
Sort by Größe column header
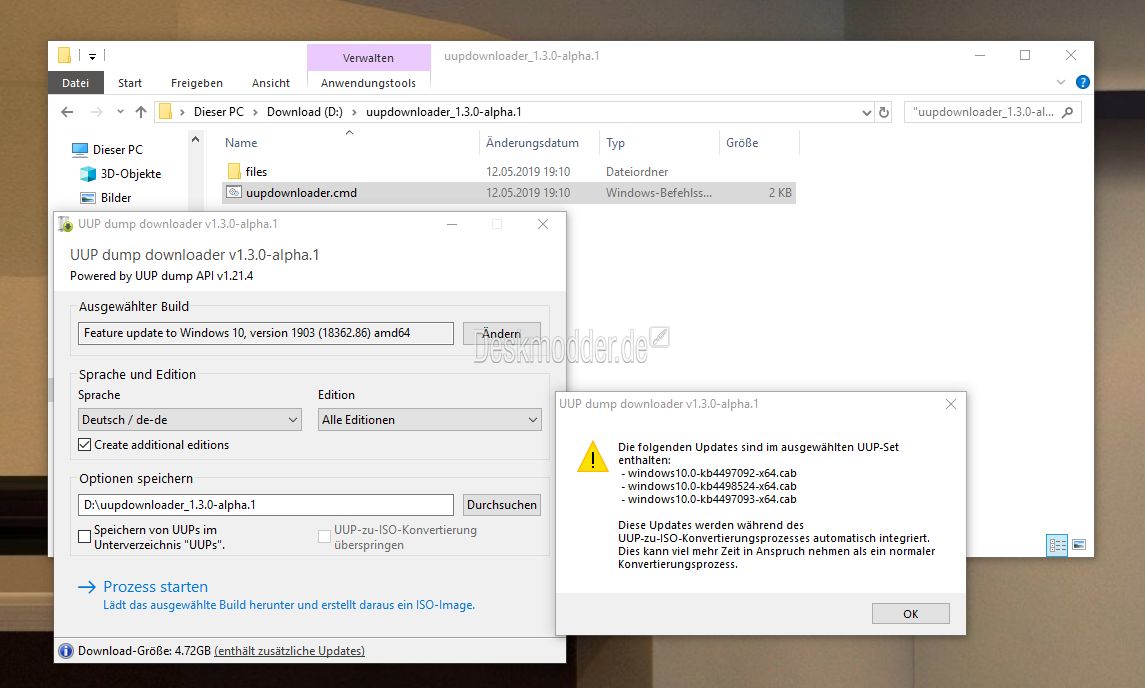742,143
